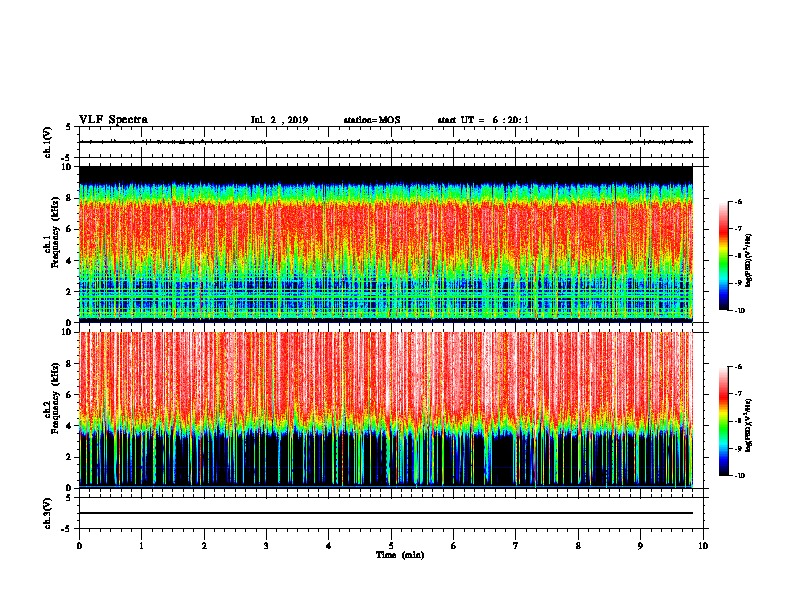Viewport: 792px width, 612px height.
Task: Click the time axis tick label 4
Action: (329, 546)
